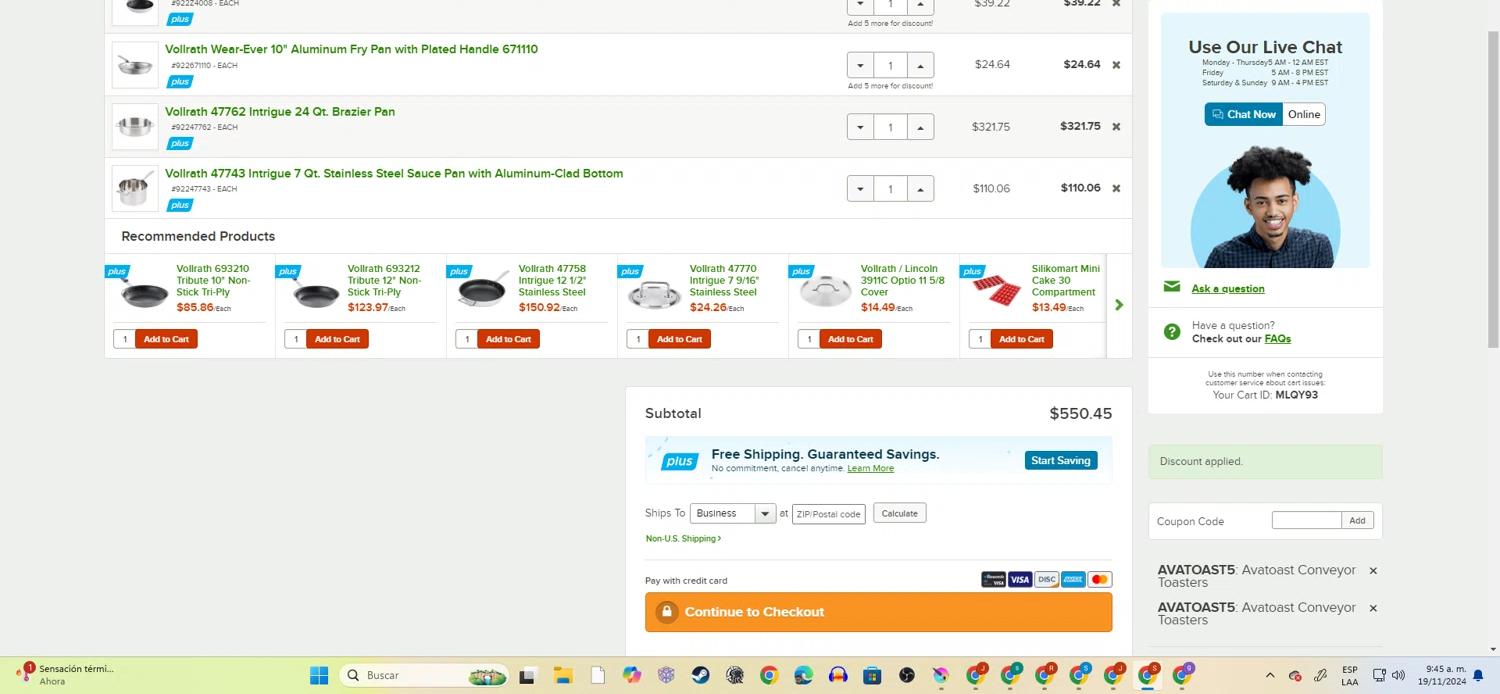Open Microsoft Store from the taskbar

click(x=872, y=675)
